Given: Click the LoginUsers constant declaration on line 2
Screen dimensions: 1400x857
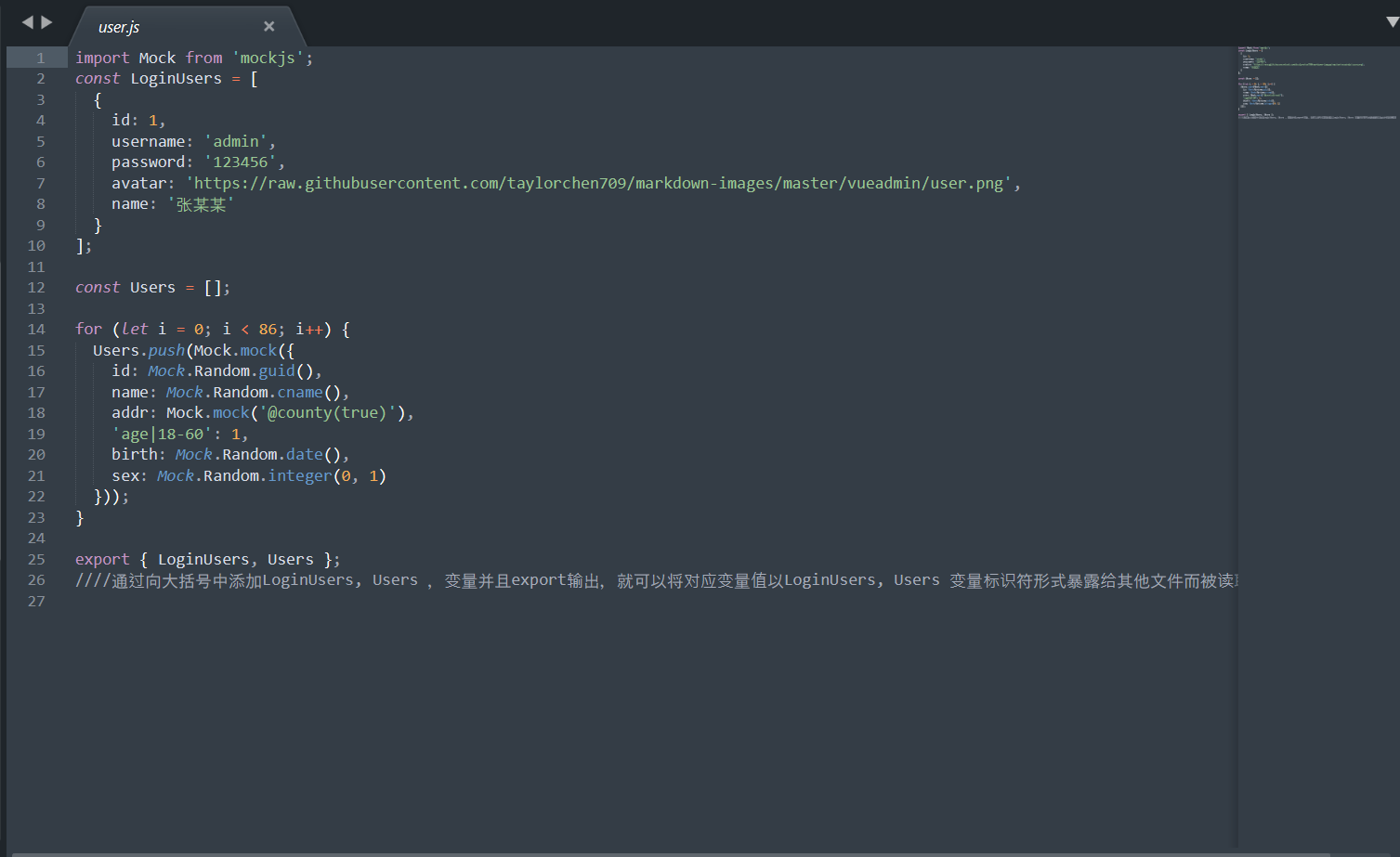Looking at the screenshot, I should coord(176,79).
